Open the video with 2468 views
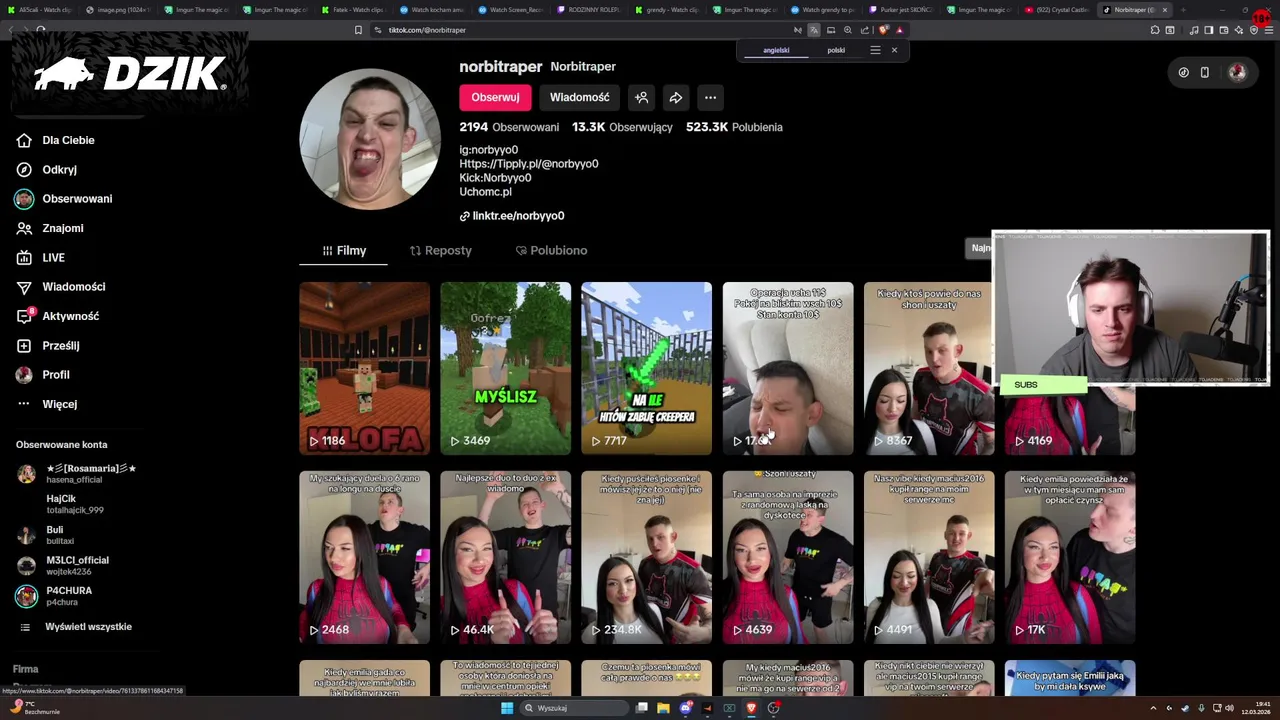Viewport: 1280px width, 720px height. coord(364,557)
